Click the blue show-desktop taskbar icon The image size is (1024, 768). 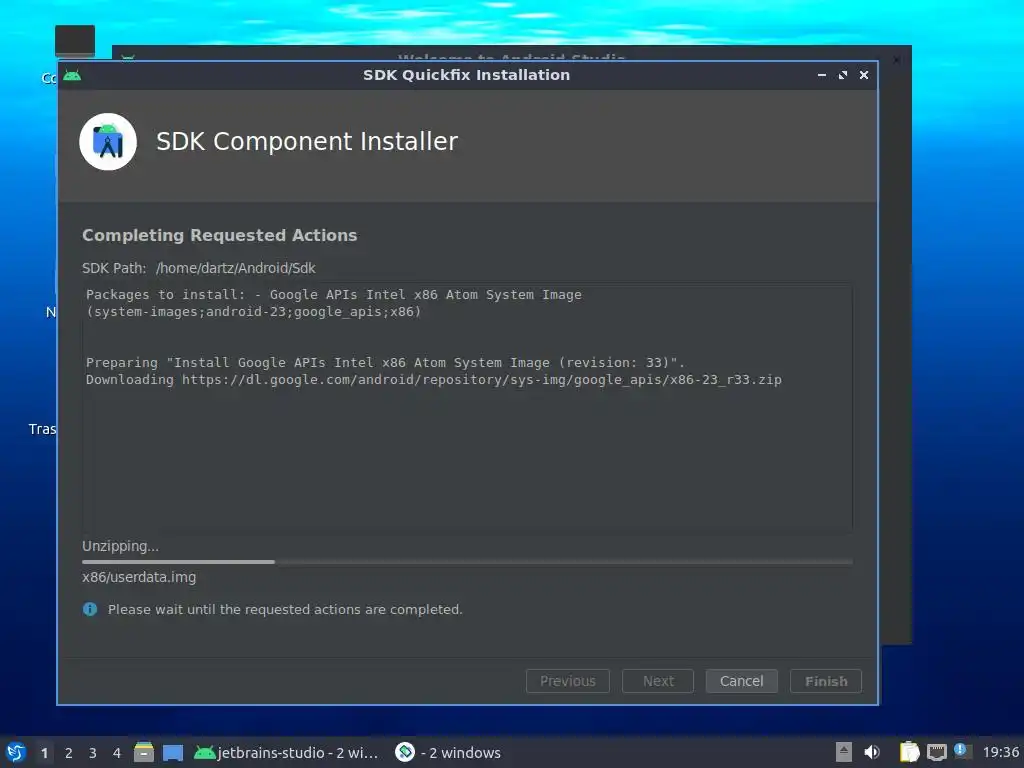click(172, 753)
